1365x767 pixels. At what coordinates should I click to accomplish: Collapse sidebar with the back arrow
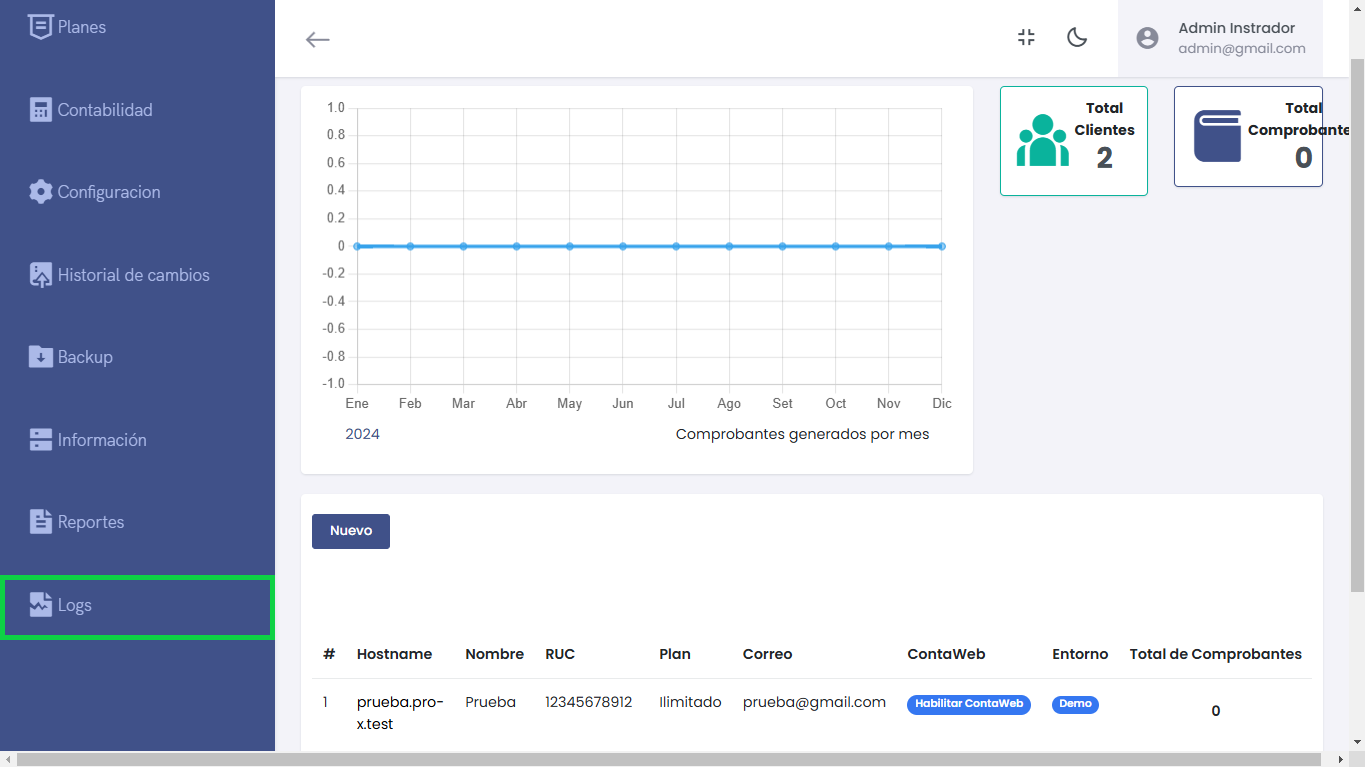tap(317, 39)
